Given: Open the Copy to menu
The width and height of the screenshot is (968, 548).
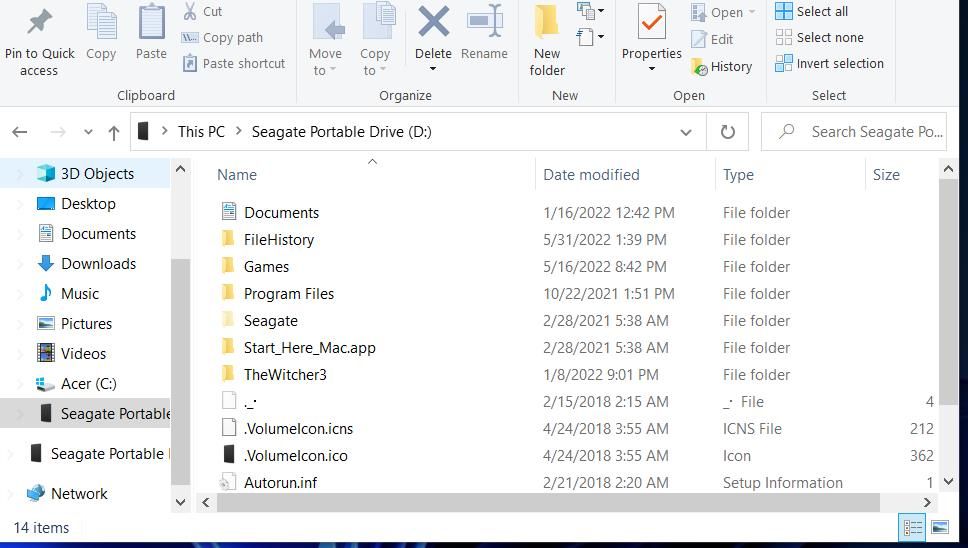Looking at the screenshot, I should (375, 39).
